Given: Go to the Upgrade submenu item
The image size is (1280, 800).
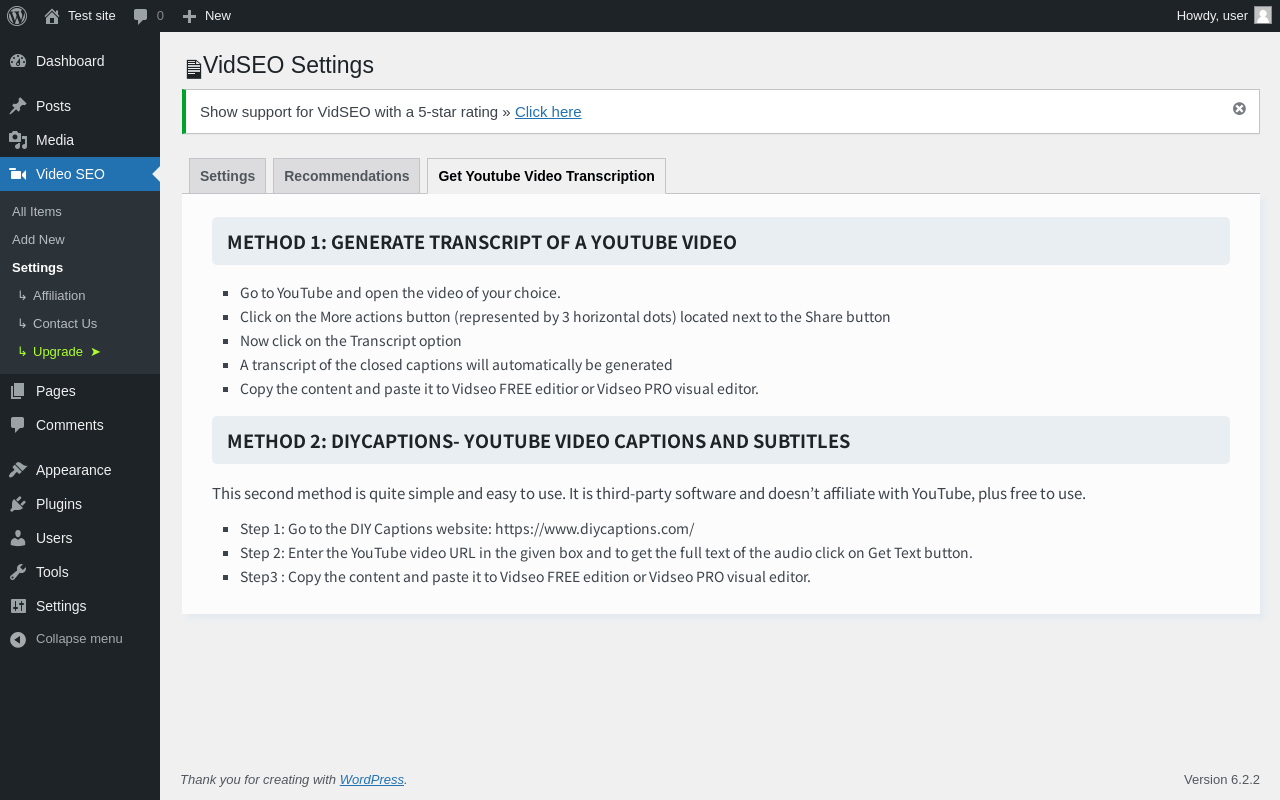Looking at the screenshot, I should point(58,352).
